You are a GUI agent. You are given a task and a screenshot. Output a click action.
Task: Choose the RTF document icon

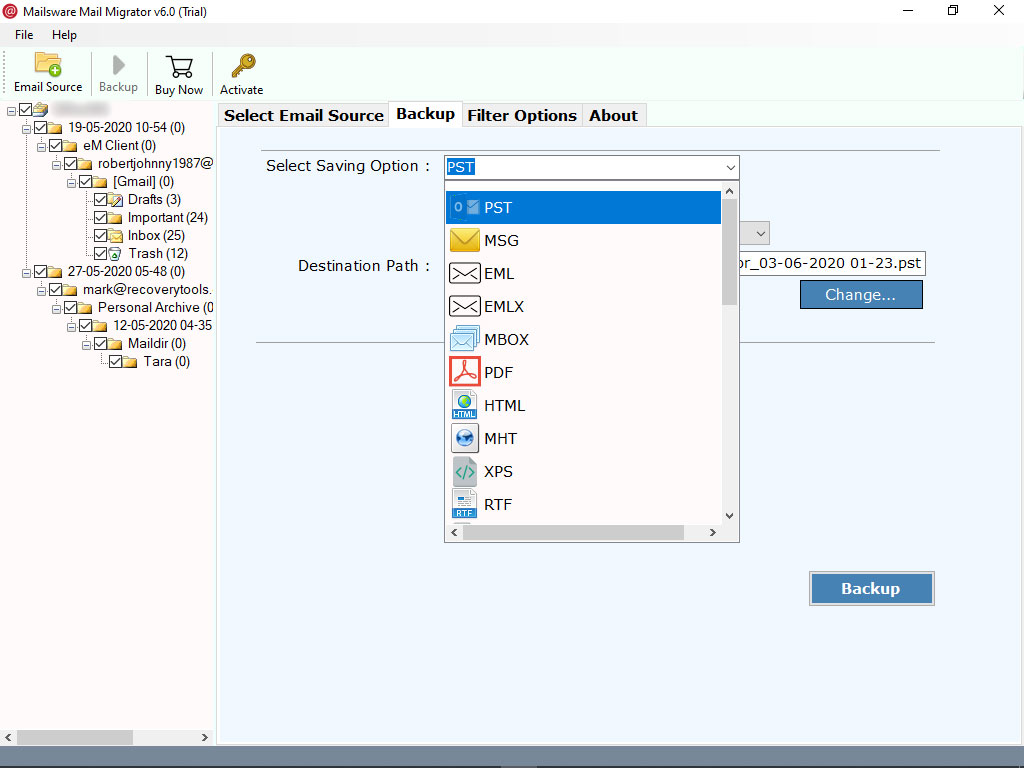464,504
